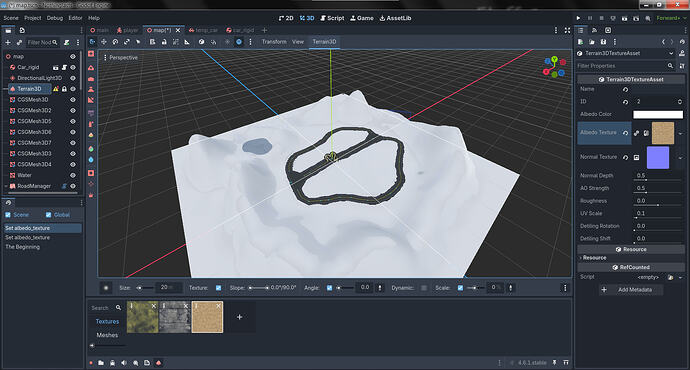This screenshot has height=370, width=690.
Task: Open the Terrain3DTextureAsset object dropdown
Action: pyautogui.click(x=625, y=53)
